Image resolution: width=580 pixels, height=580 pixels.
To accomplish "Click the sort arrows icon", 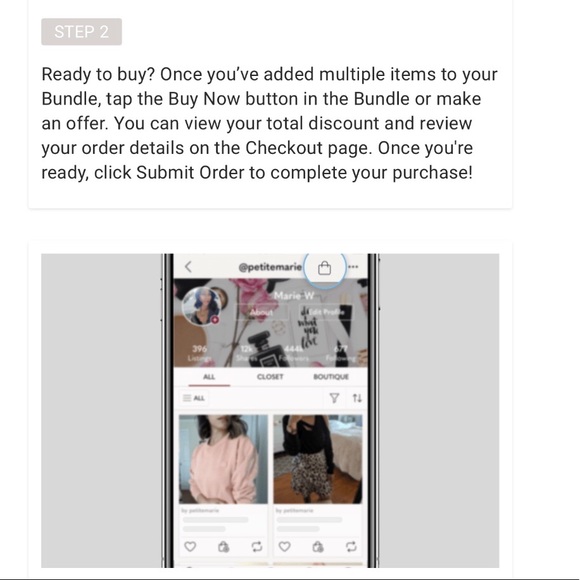I will 357,398.
